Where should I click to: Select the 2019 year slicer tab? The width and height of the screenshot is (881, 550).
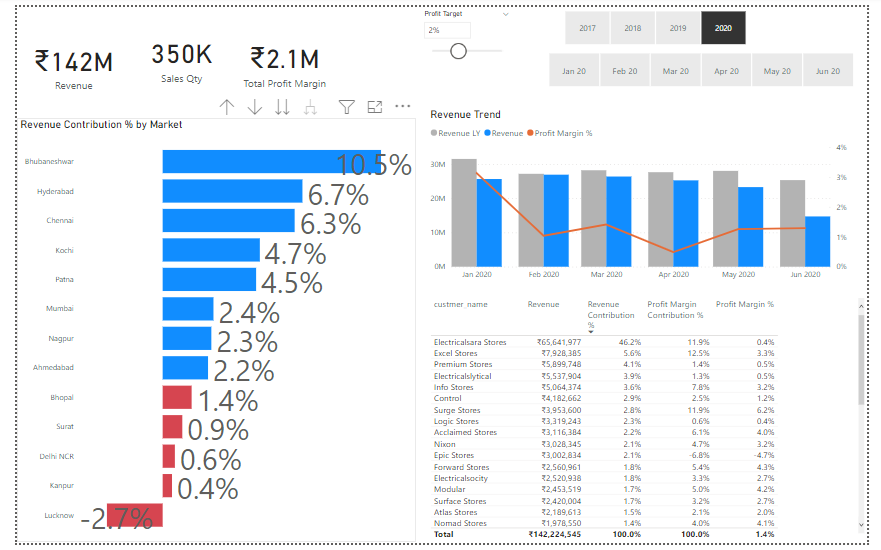tap(678, 28)
